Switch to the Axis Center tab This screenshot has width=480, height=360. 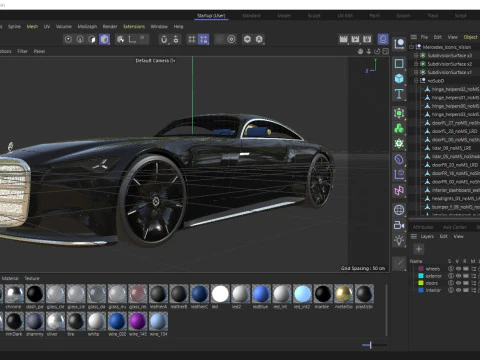pos(454,227)
